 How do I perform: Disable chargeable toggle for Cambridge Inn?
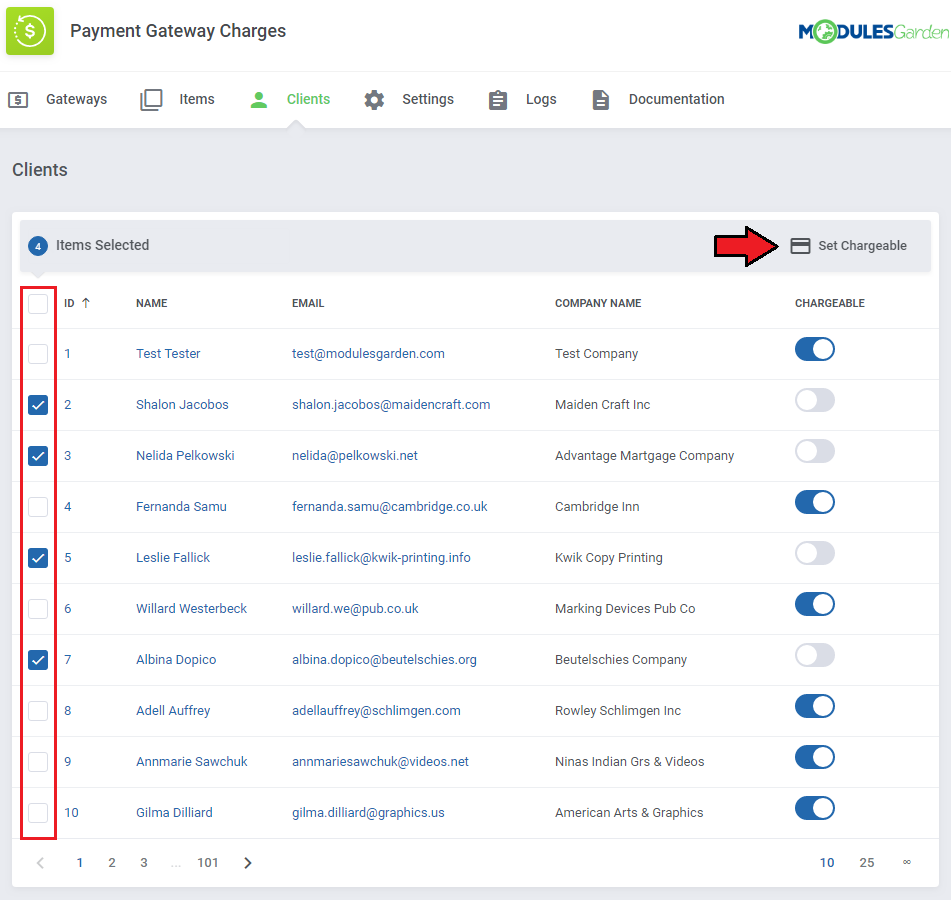tap(815, 502)
